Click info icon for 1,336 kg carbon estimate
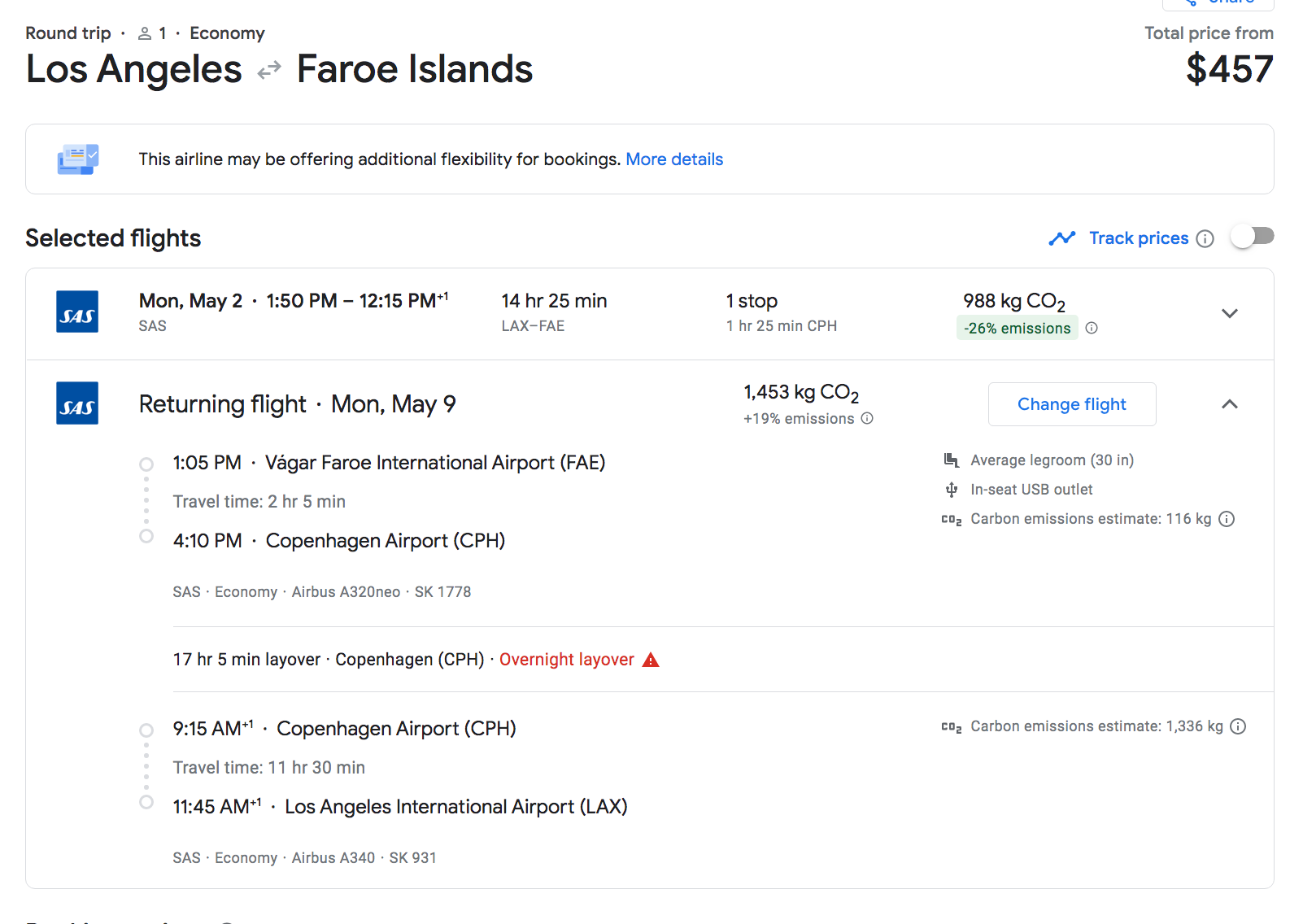This screenshot has width=1303, height=924. (1238, 726)
